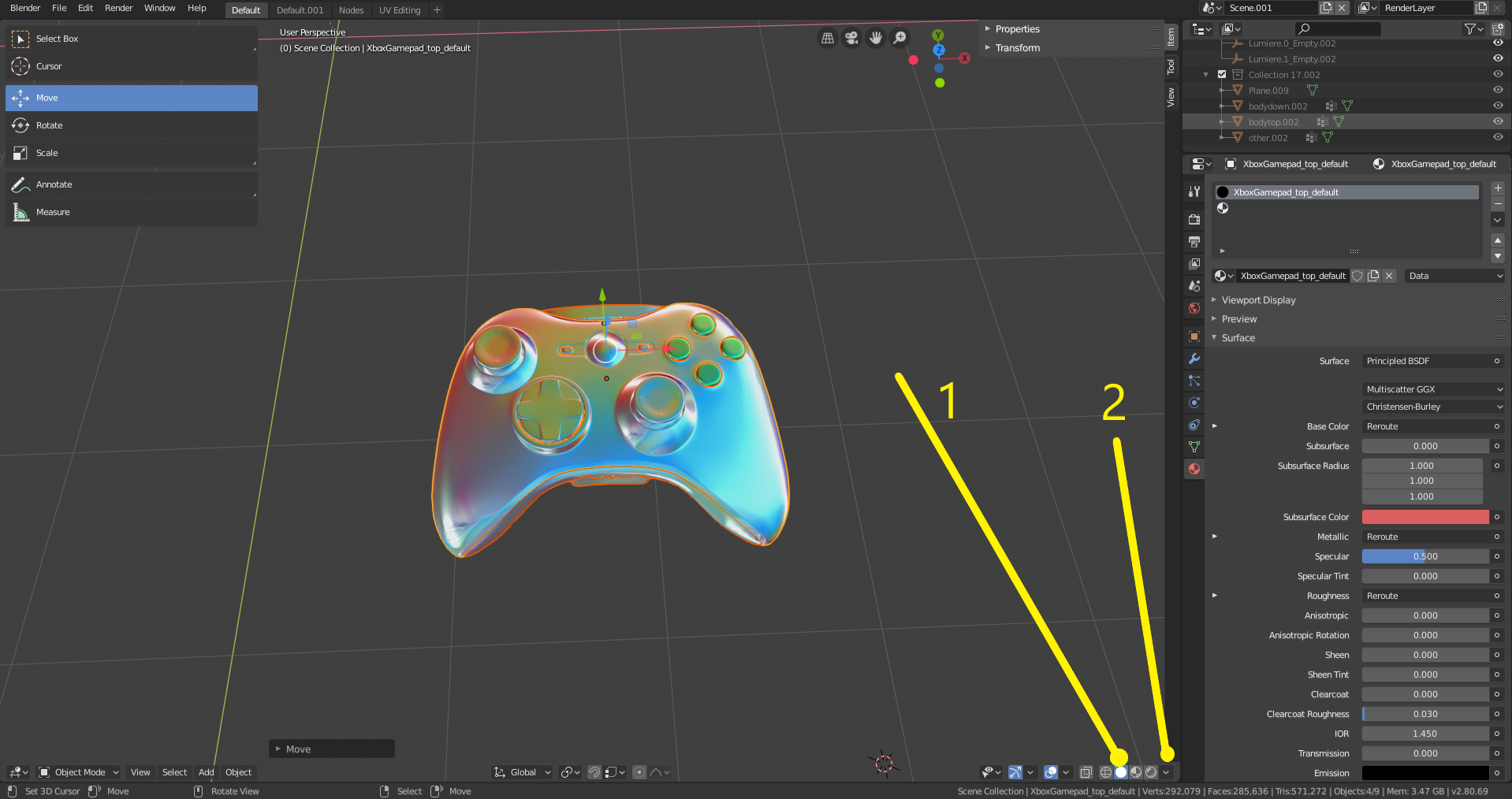Toggle Collection 17.002 checkbox in outliner

[1222, 75]
